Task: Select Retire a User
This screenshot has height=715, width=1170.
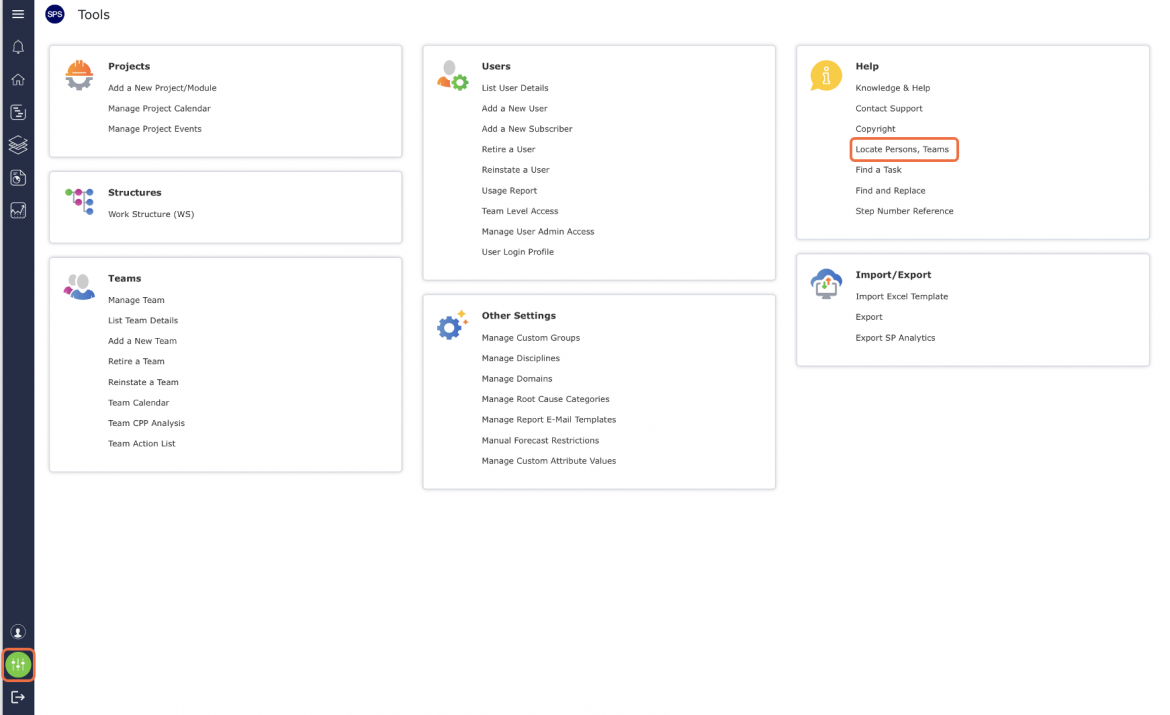Action: pos(508,149)
